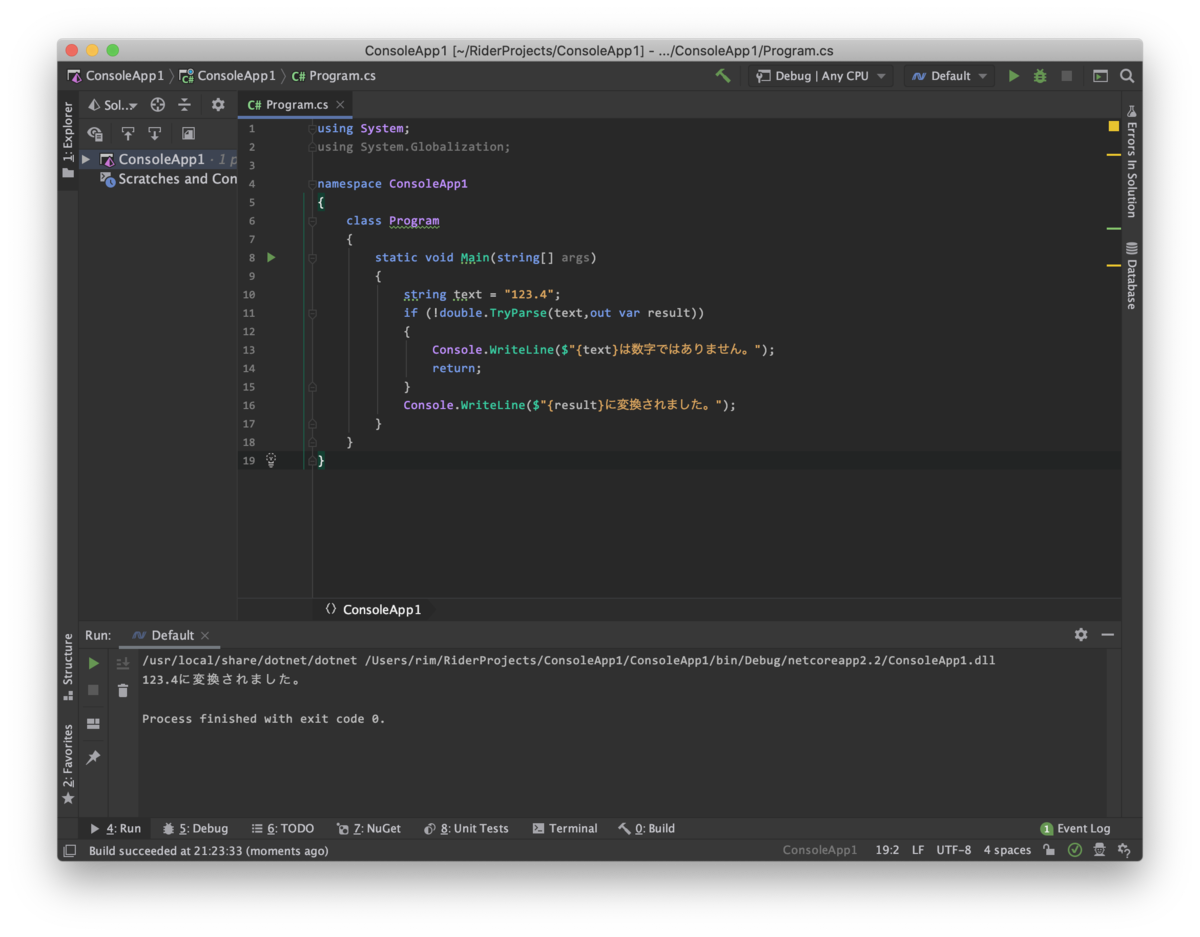The height and width of the screenshot is (937, 1200).
Task: Open the Default run configuration dropdown
Action: coord(950,76)
